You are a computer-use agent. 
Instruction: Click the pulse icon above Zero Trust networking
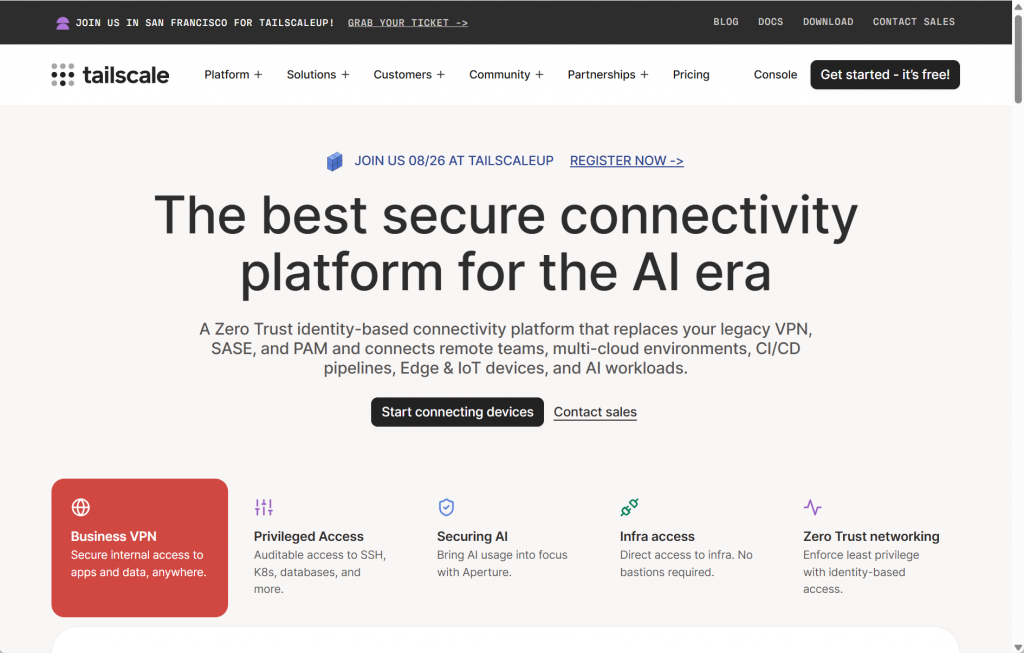point(812,507)
